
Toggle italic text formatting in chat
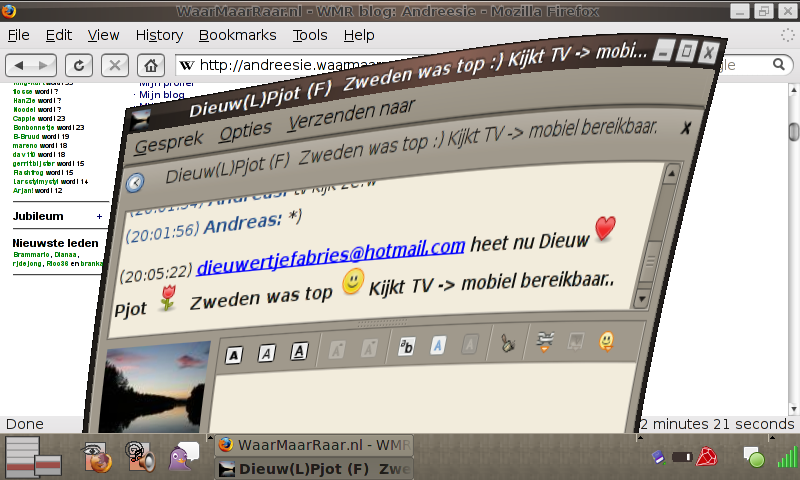point(266,352)
